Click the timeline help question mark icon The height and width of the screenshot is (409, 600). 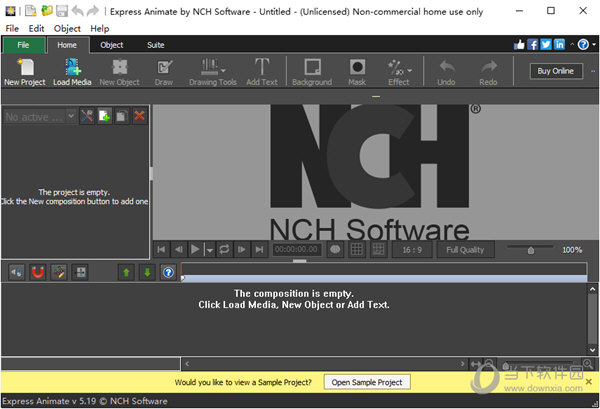click(168, 272)
